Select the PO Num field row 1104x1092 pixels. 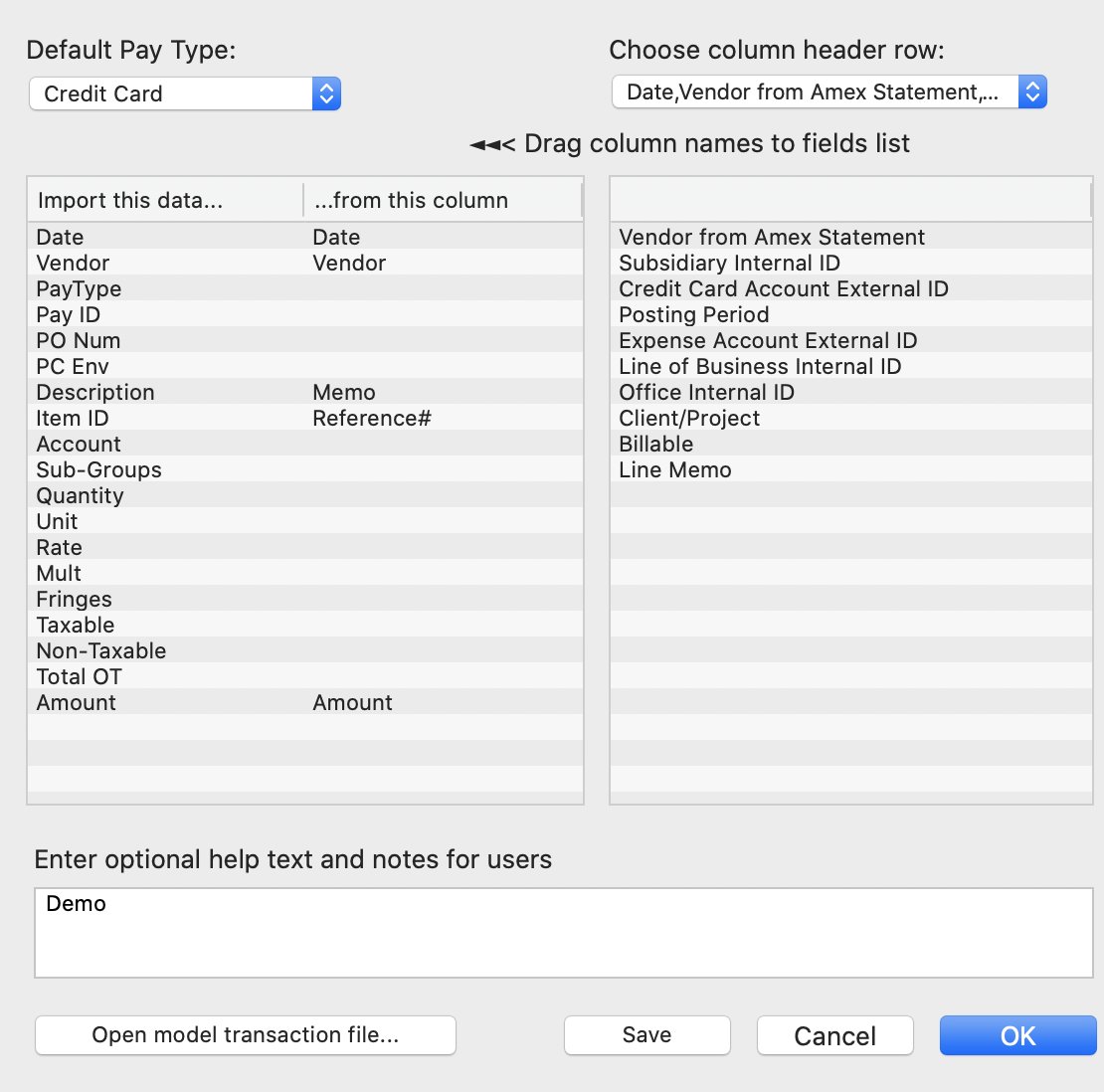305,341
